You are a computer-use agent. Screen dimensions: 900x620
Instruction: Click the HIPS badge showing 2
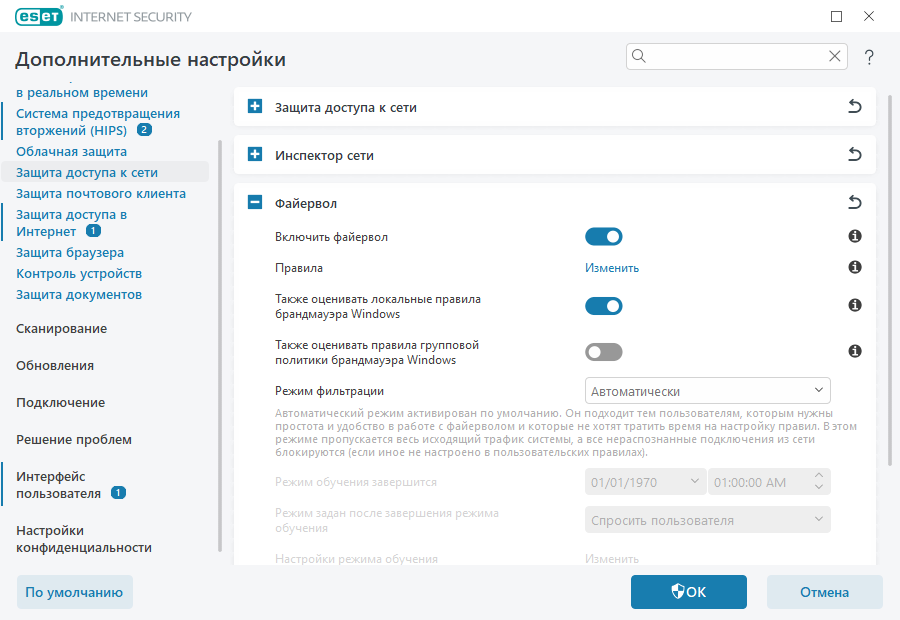[x=144, y=130]
